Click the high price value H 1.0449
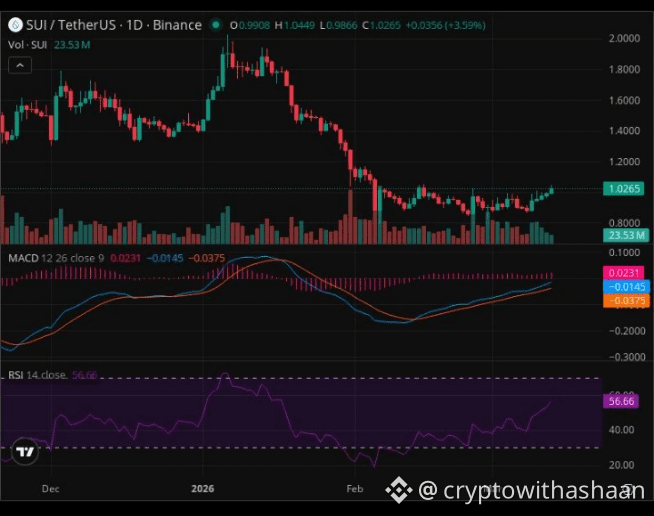 click(294, 25)
